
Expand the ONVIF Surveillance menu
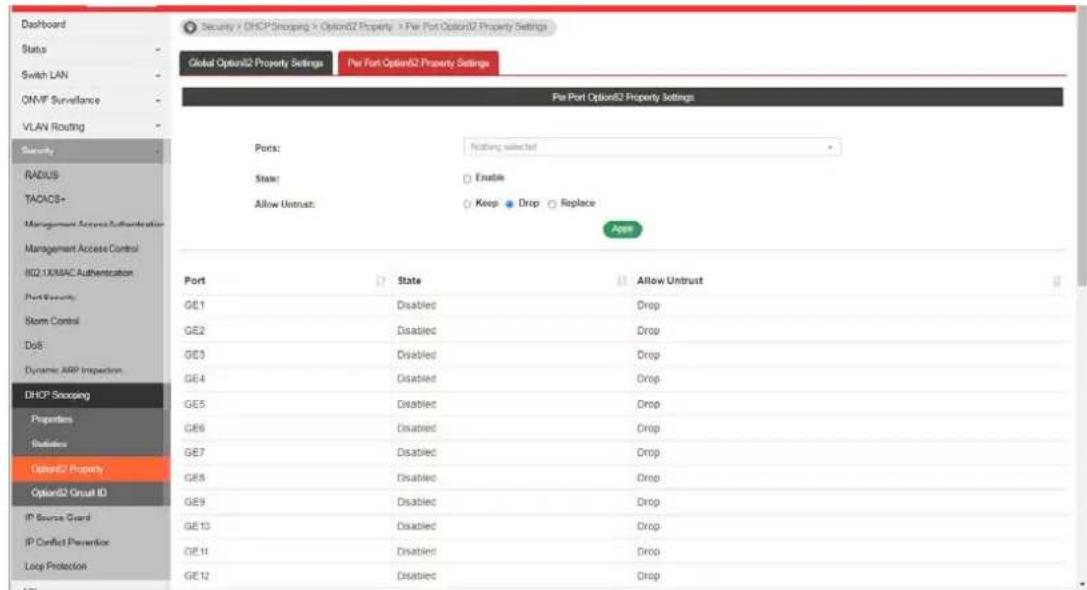click(x=89, y=101)
